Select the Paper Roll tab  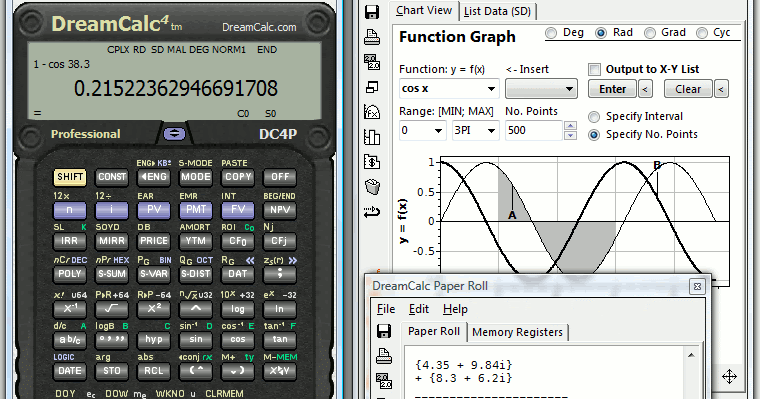click(434, 332)
